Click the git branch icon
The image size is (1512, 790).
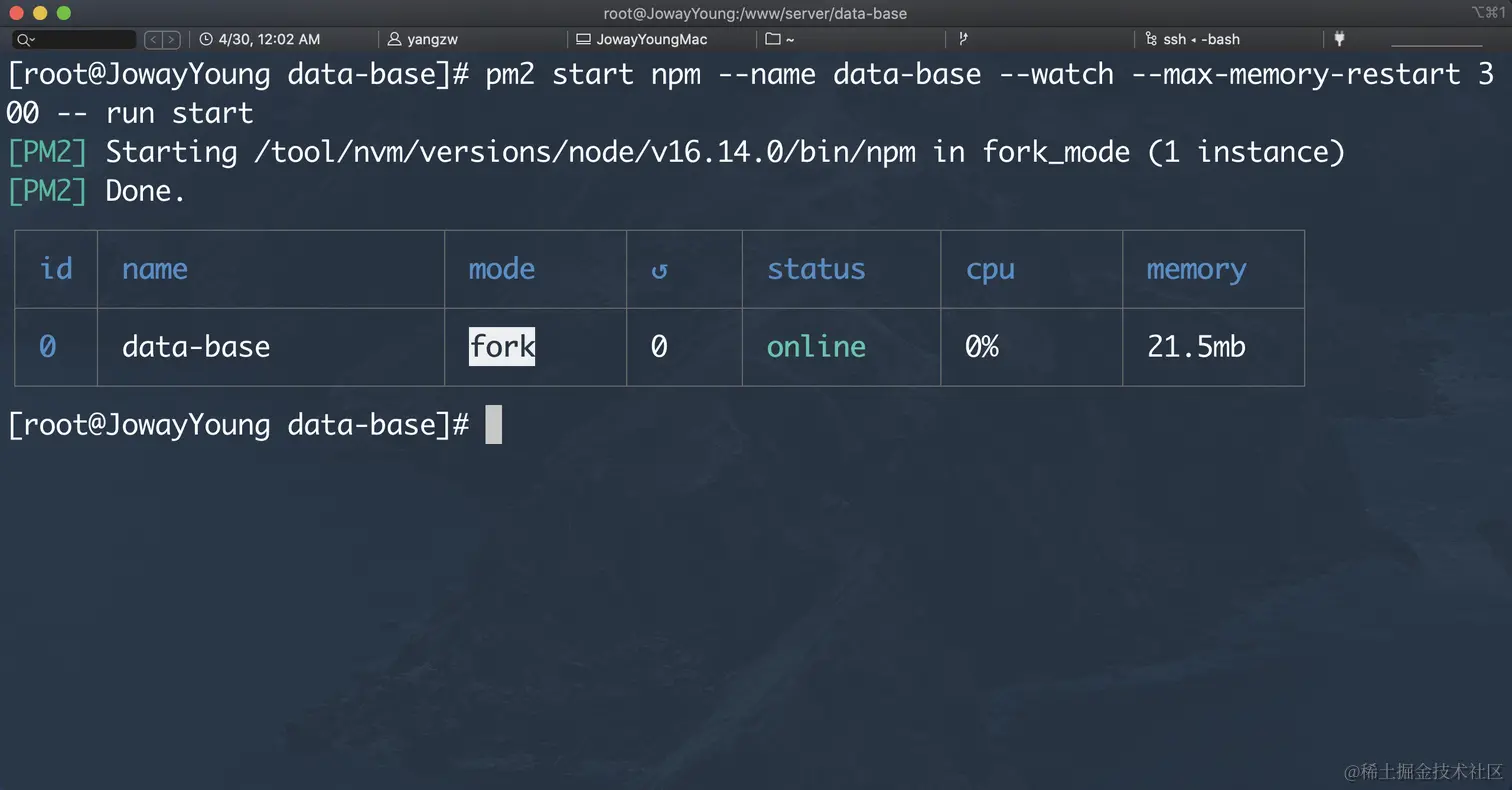(x=963, y=39)
